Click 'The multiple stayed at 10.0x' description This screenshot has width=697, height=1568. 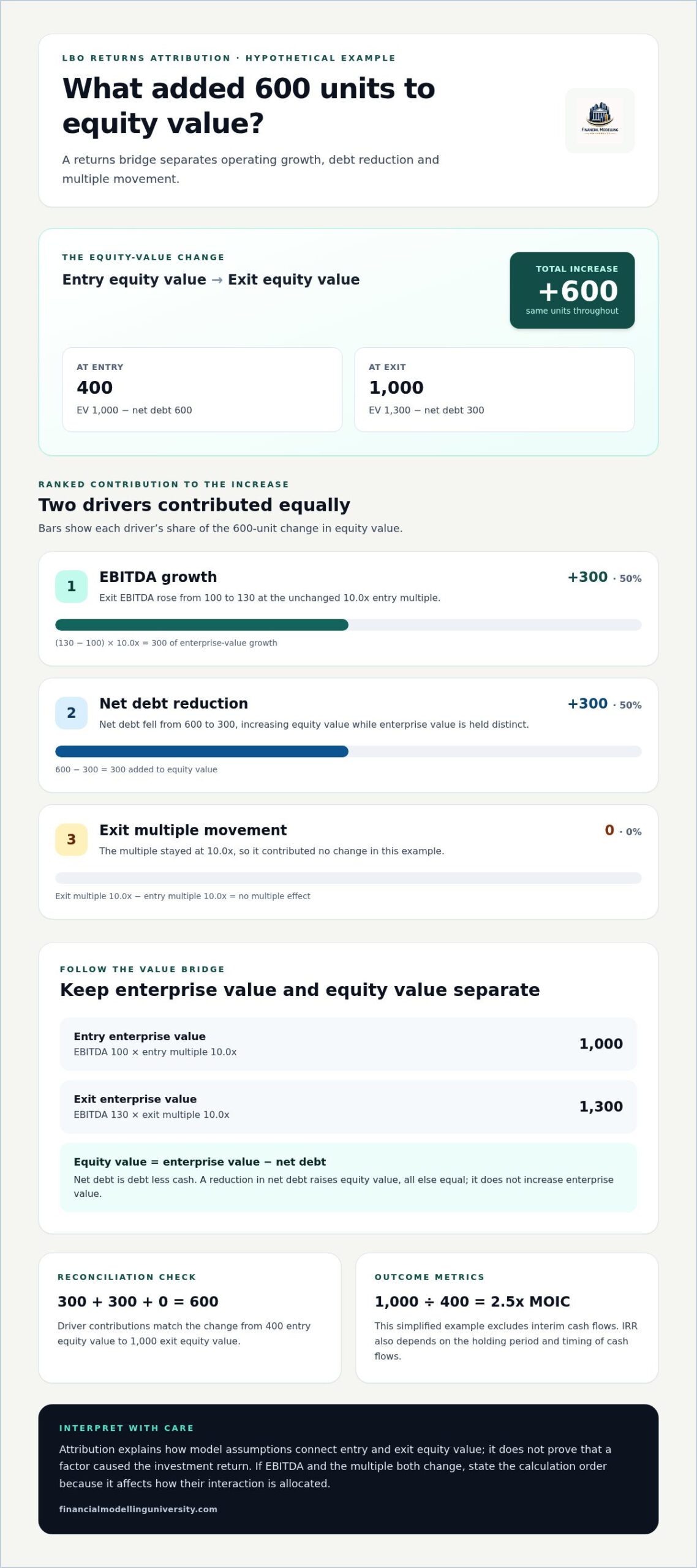coord(271,851)
